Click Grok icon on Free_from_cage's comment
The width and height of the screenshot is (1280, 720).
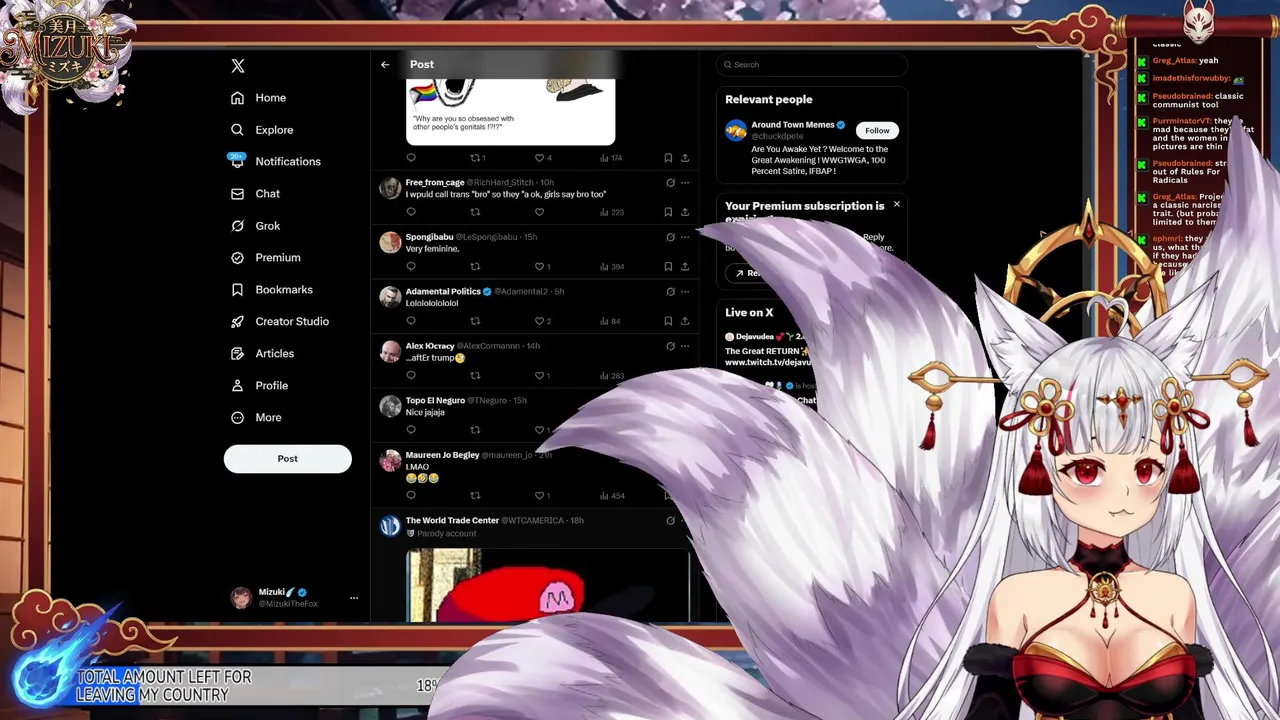click(670, 183)
